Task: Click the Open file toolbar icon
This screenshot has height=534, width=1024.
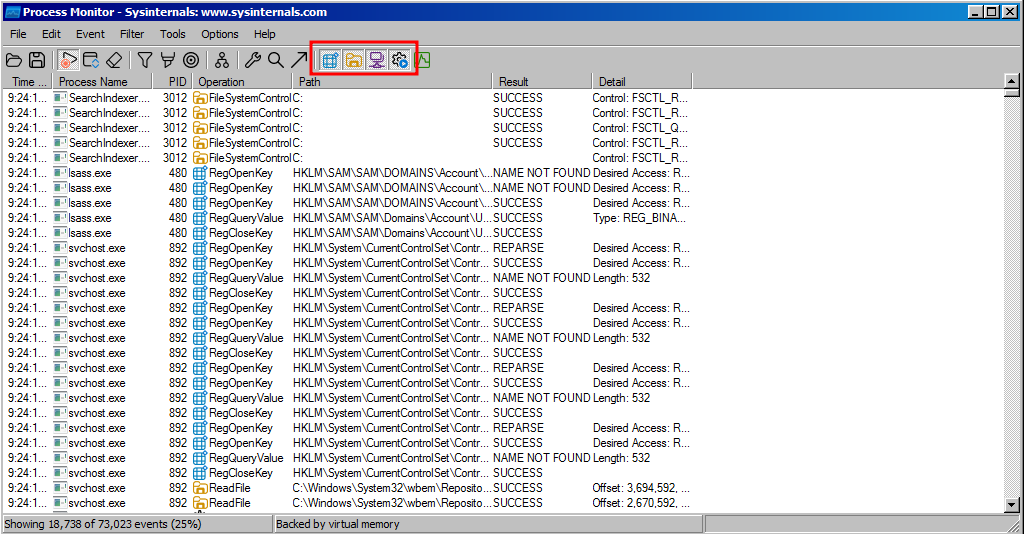Action: pos(14,60)
